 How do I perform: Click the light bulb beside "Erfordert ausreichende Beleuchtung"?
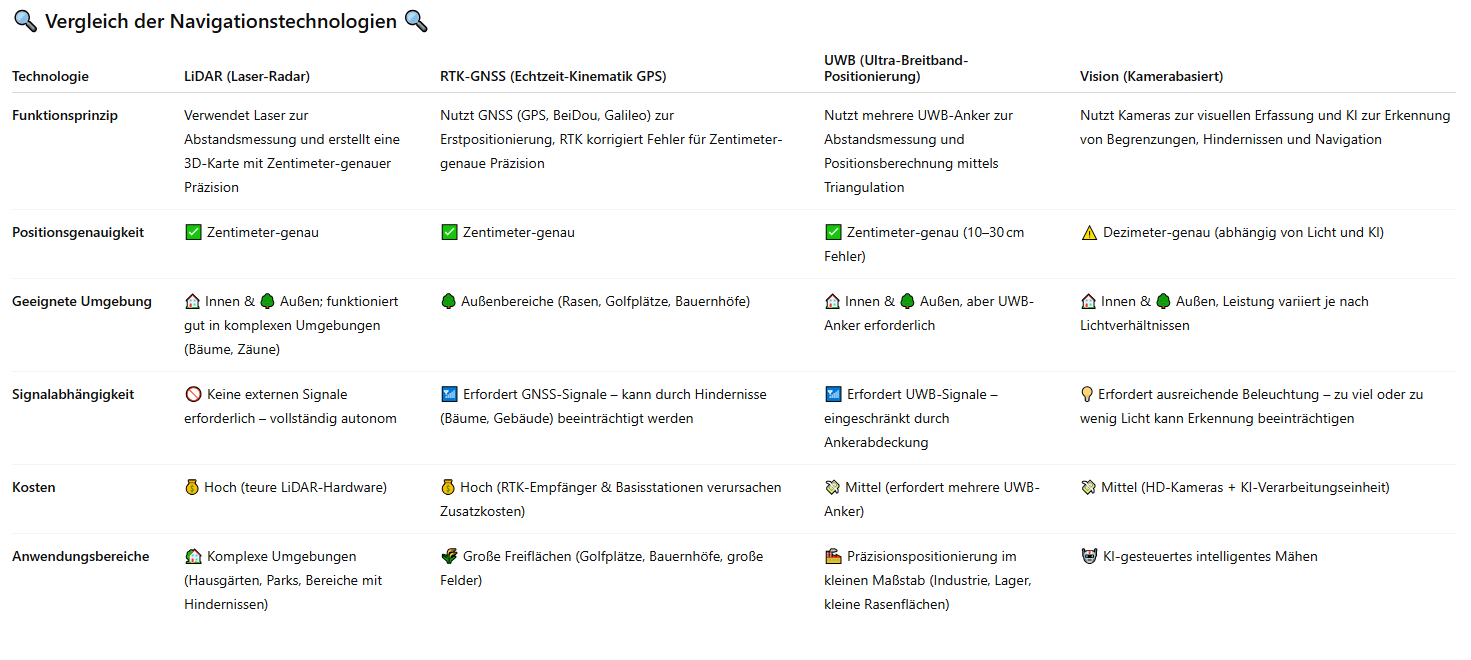click(x=1087, y=395)
